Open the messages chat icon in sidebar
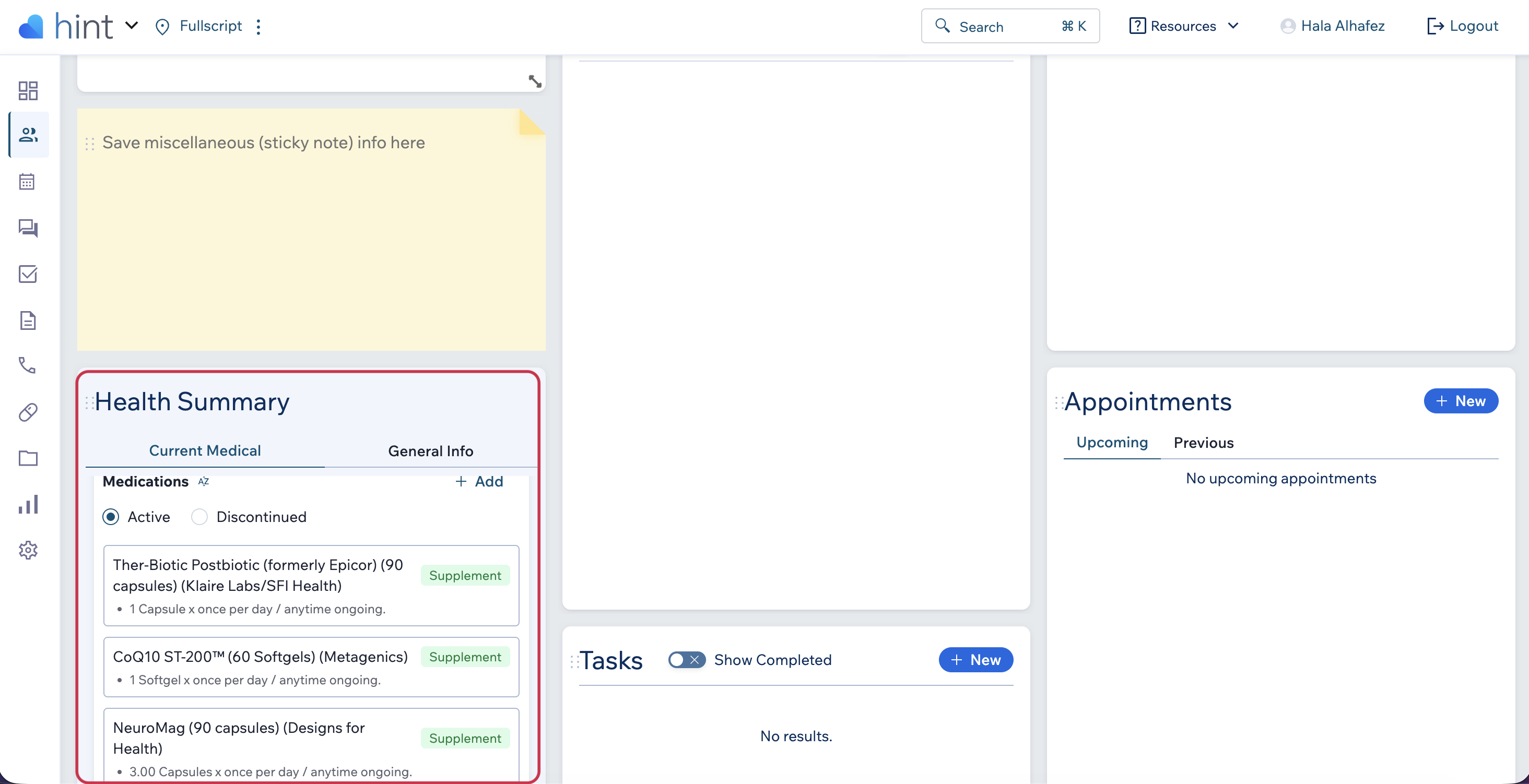 (x=28, y=228)
